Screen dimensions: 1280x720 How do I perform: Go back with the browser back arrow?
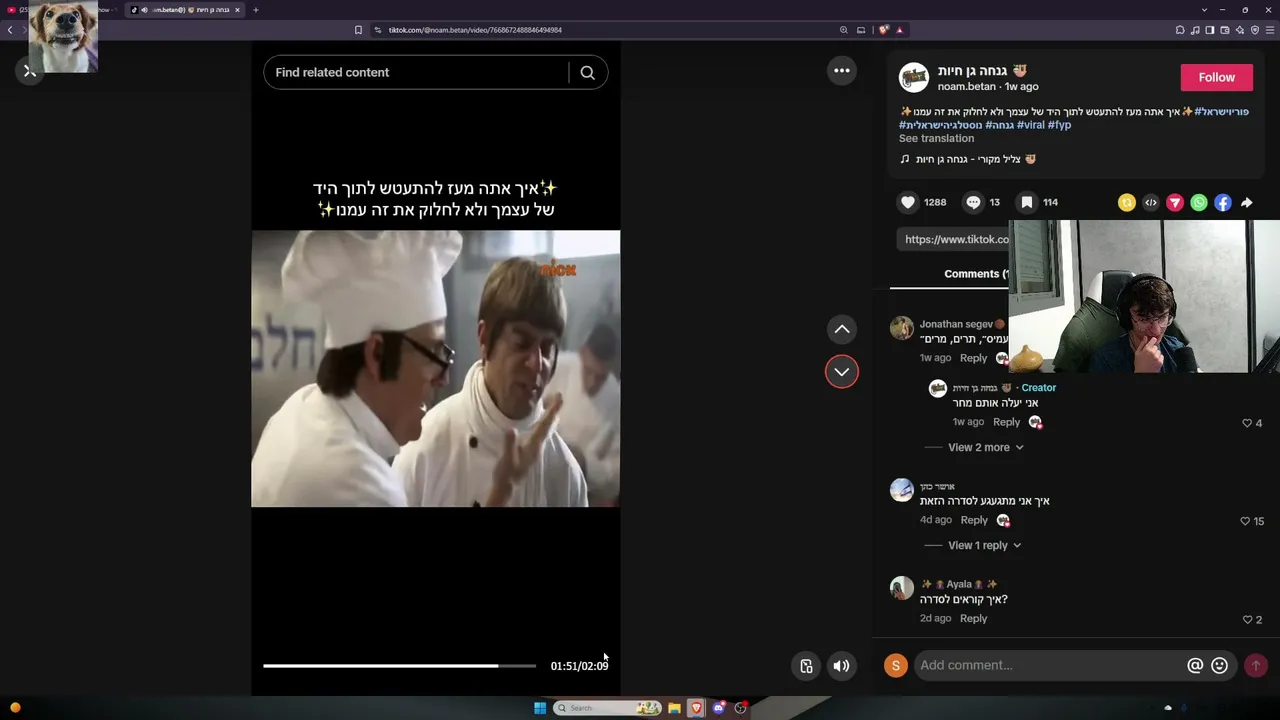[10, 30]
